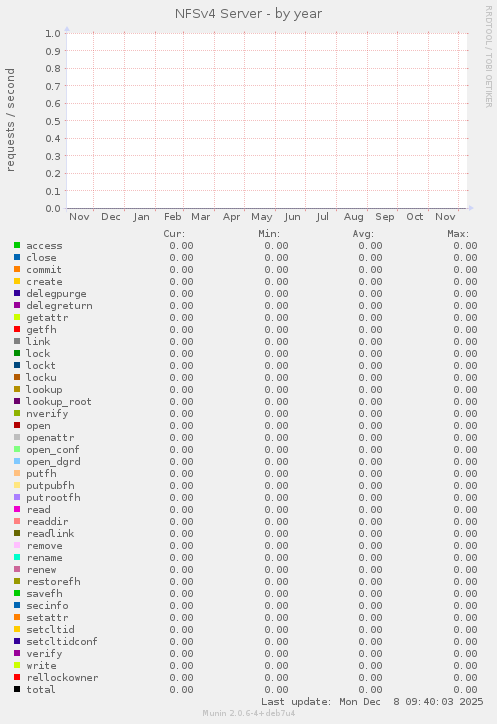Select the 'secinfo' legend label
Viewport: 497px width, 724px height.
47,606
